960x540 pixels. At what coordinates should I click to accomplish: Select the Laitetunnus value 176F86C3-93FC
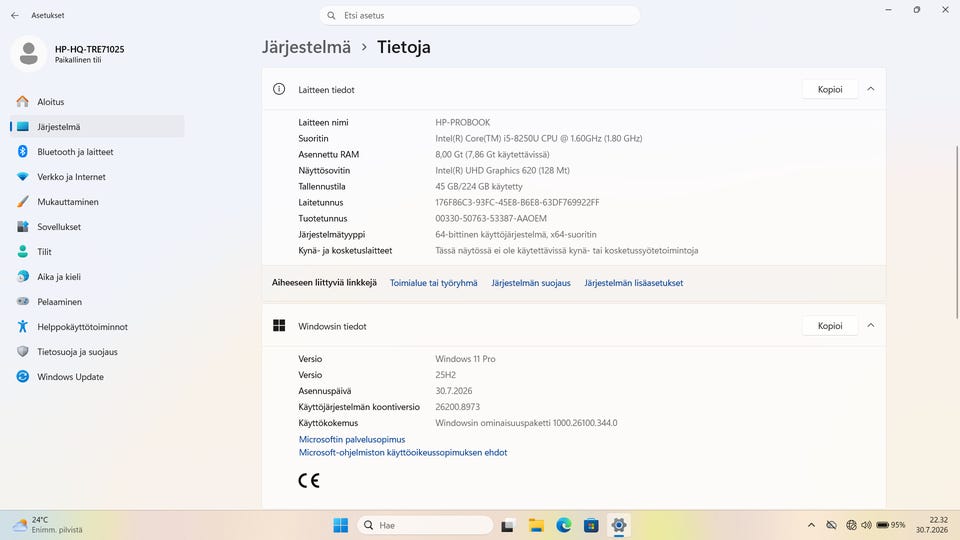click(x=517, y=203)
